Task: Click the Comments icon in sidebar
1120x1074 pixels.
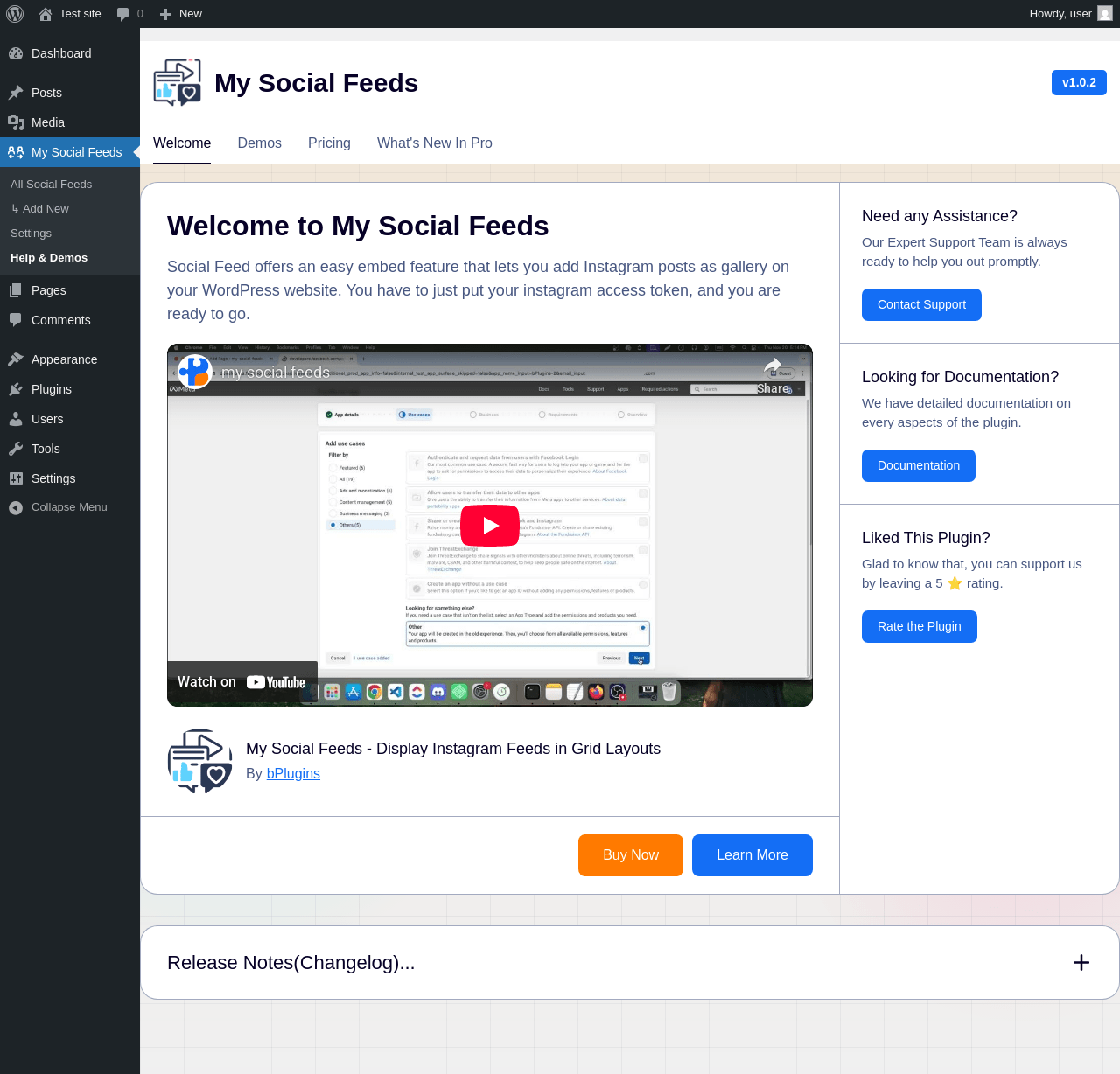Action: click(x=16, y=320)
